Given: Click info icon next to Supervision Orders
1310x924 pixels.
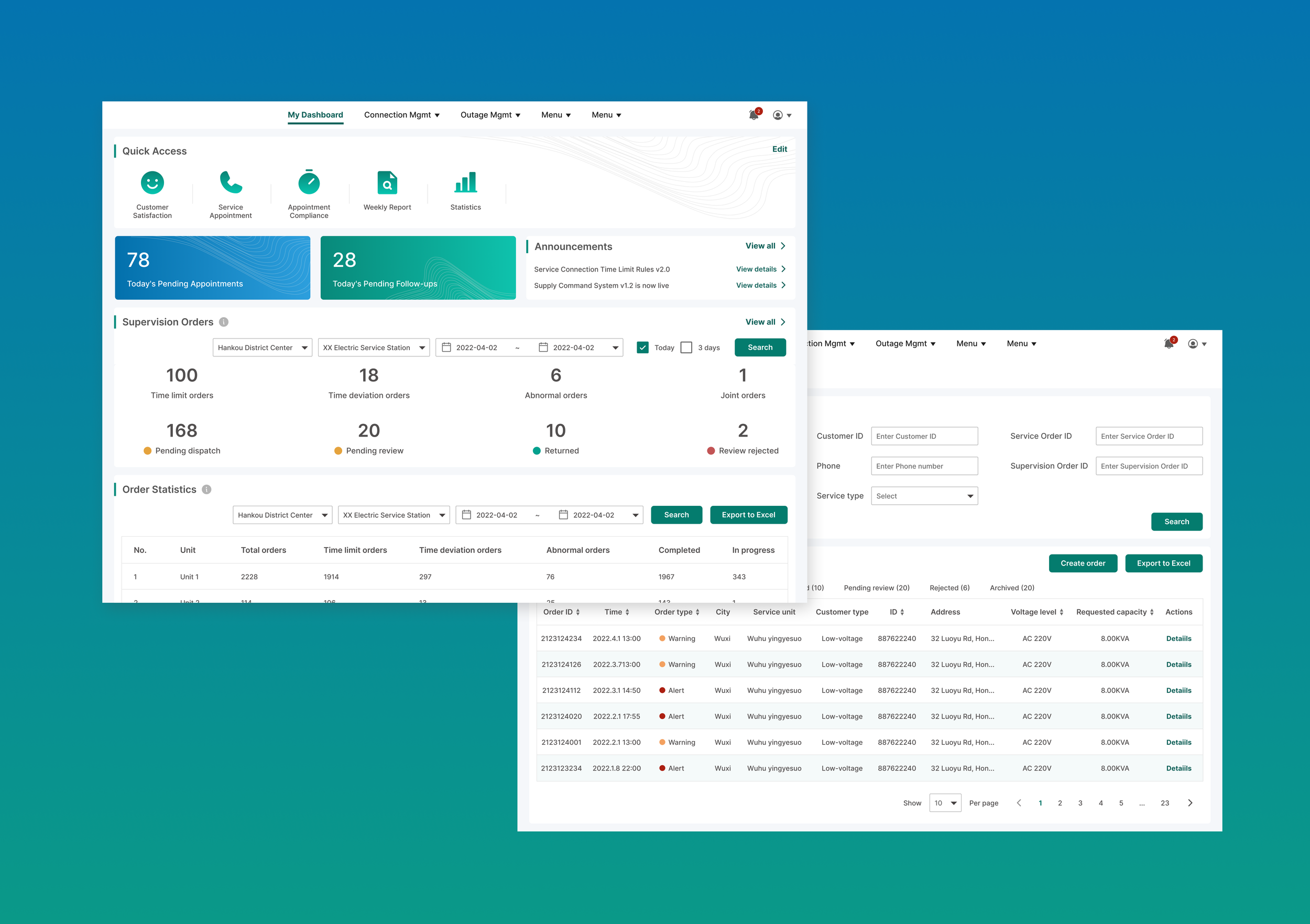Looking at the screenshot, I should [x=224, y=322].
